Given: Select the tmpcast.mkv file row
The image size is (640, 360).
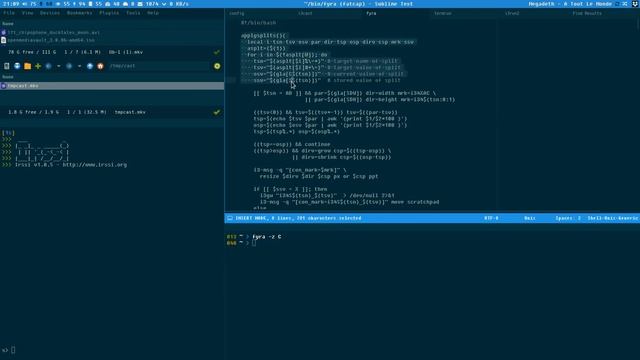Looking at the screenshot, I should [112, 86].
